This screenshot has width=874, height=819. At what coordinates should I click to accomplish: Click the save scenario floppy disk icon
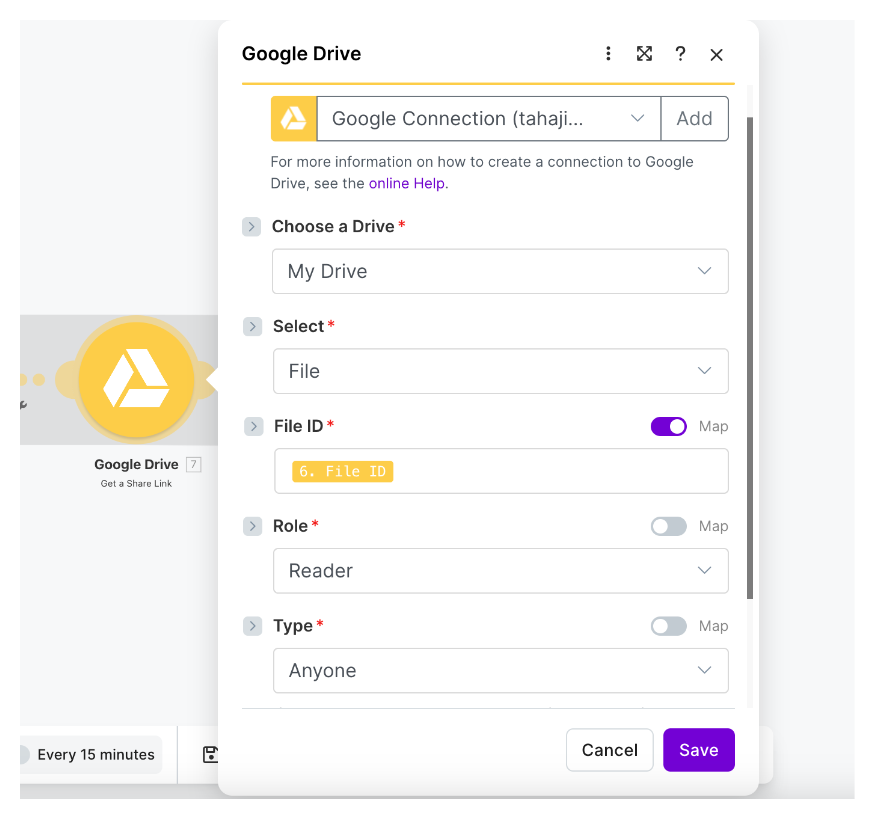point(210,755)
